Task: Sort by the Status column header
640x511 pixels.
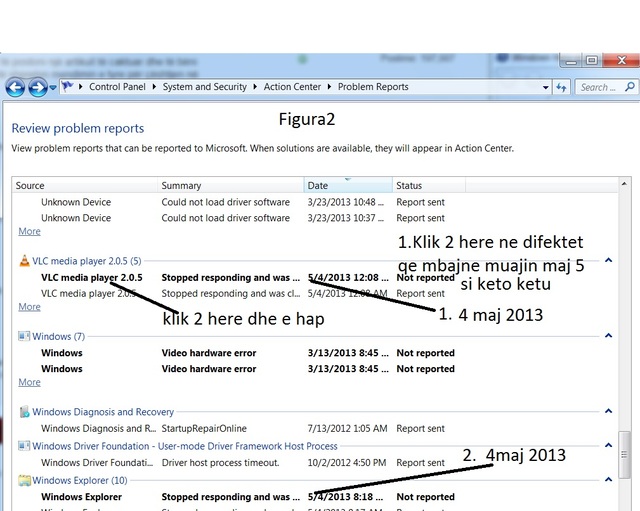Action: [429, 185]
